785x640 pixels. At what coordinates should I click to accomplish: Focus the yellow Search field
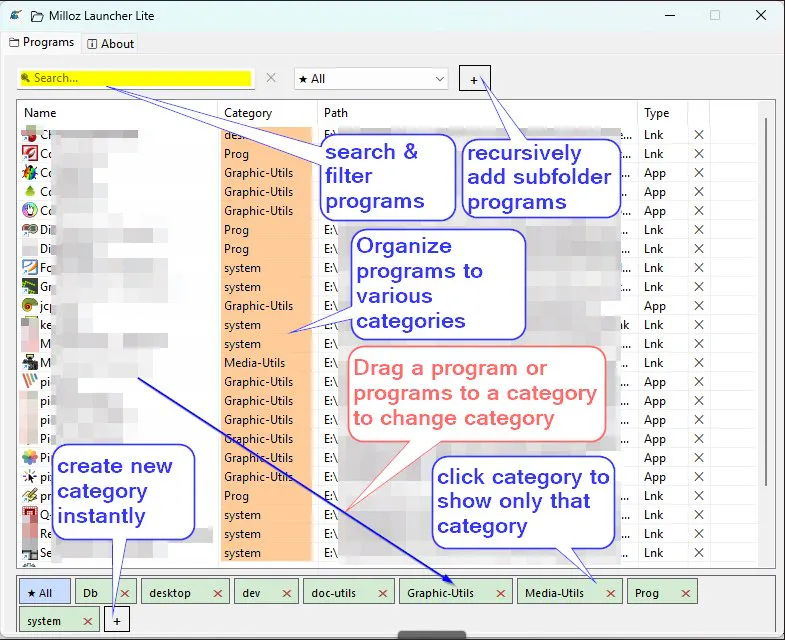[136, 78]
